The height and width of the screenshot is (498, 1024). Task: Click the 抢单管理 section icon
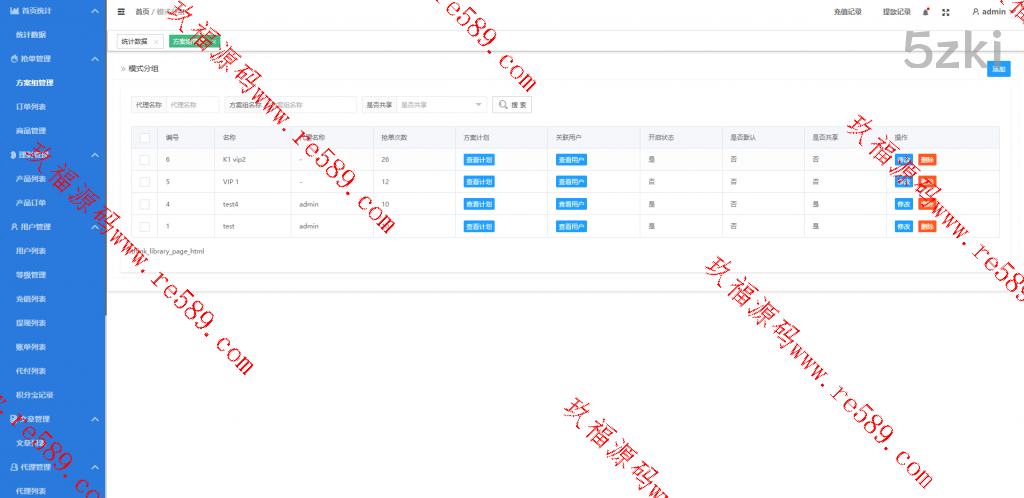[x=14, y=59]
